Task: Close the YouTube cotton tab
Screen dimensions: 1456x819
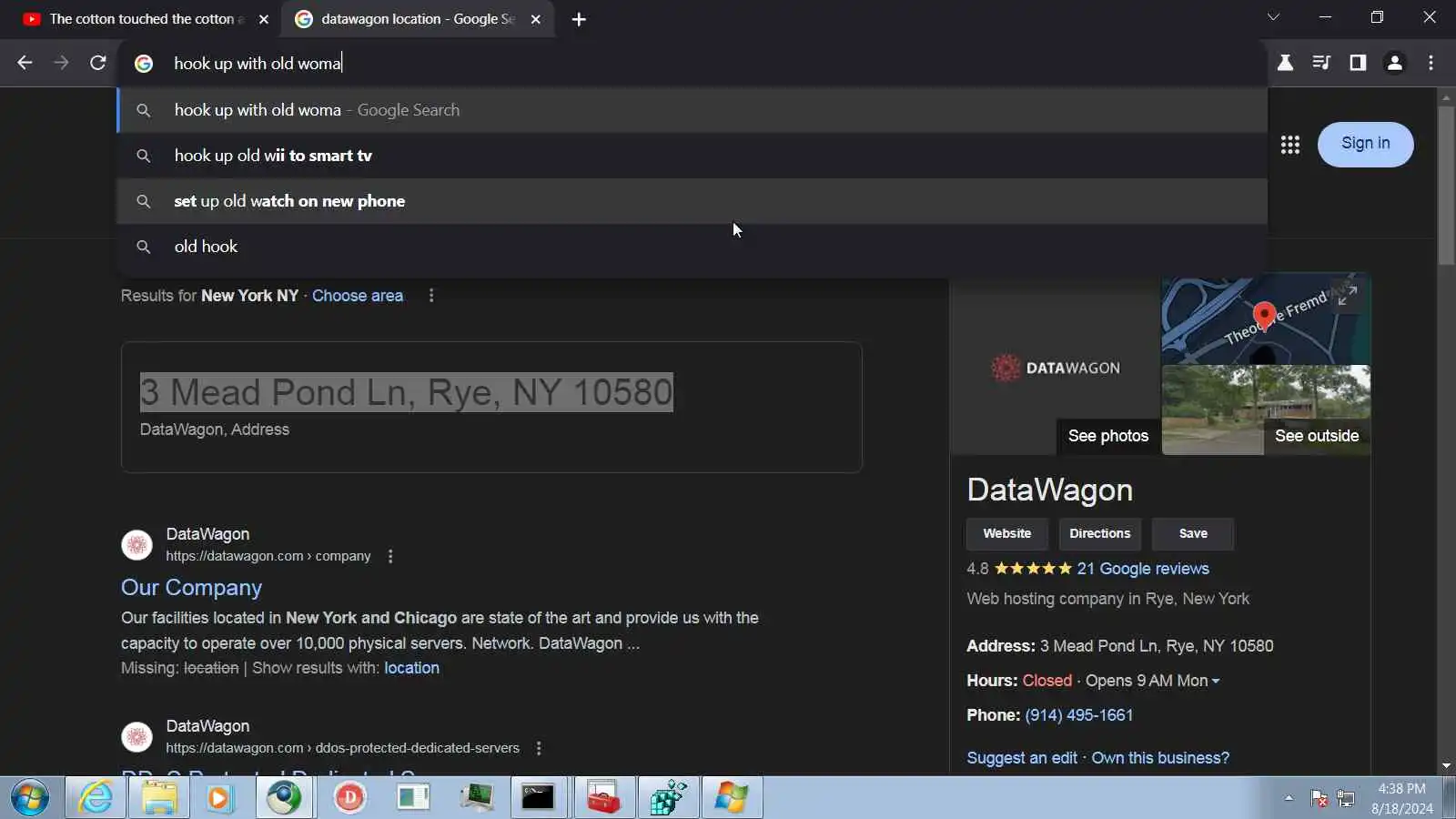Action: [264, 19]
